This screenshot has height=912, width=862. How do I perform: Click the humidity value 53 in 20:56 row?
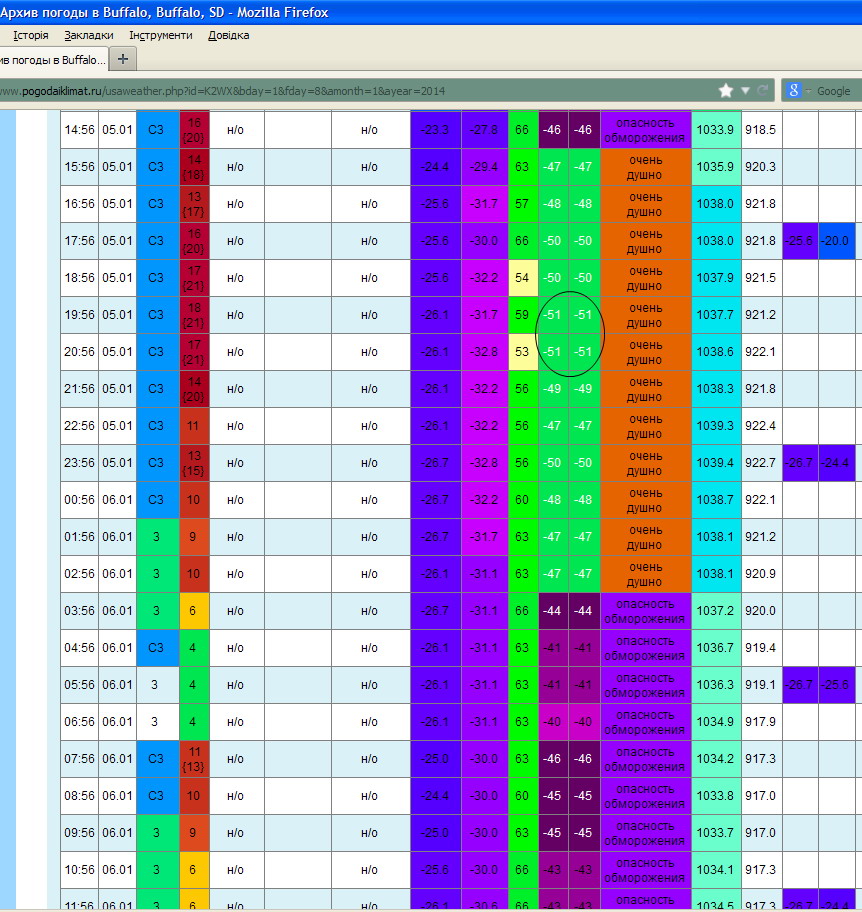[x=522, y=352]
